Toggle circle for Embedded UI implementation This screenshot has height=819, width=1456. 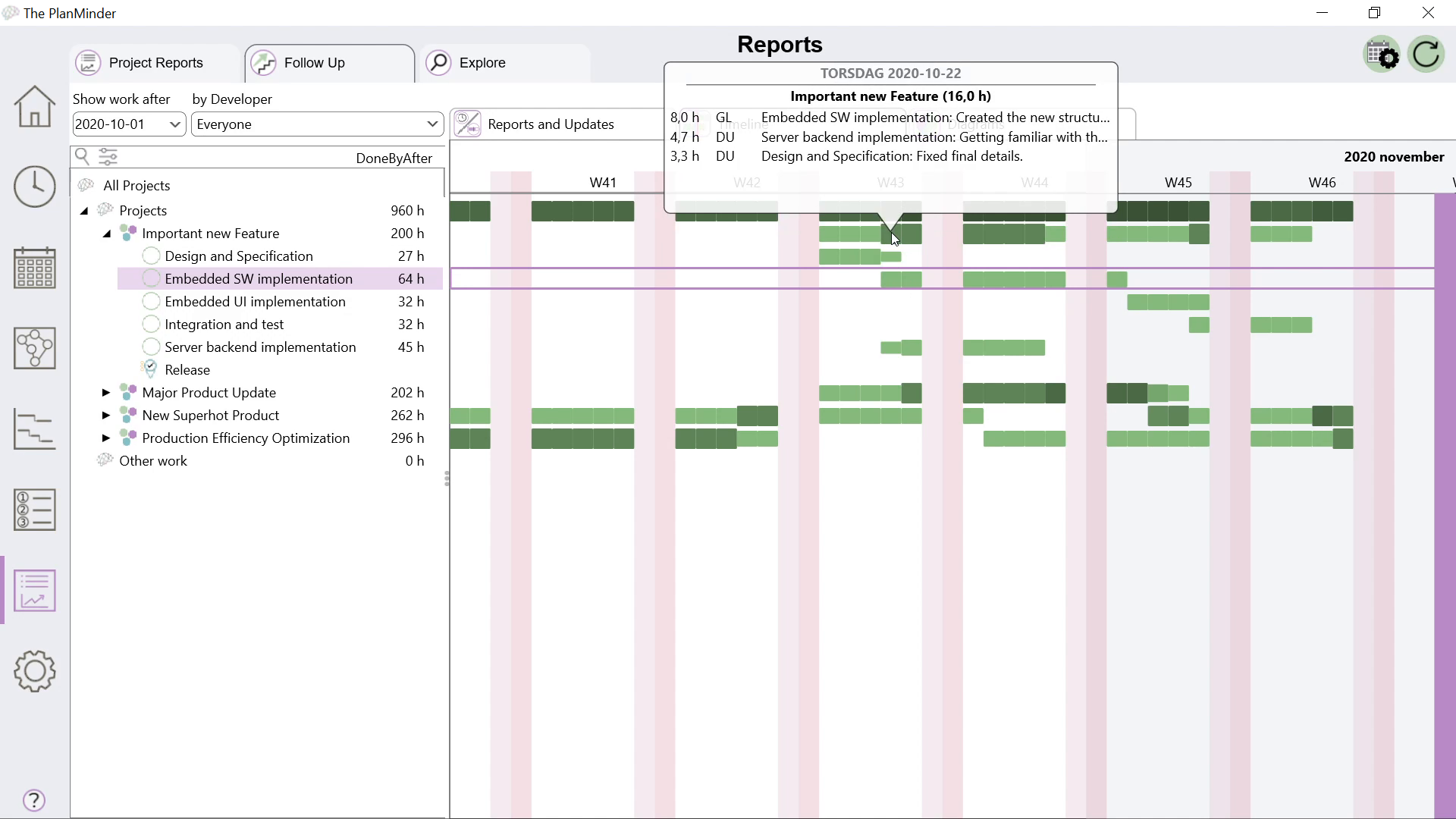pos(151,302)
